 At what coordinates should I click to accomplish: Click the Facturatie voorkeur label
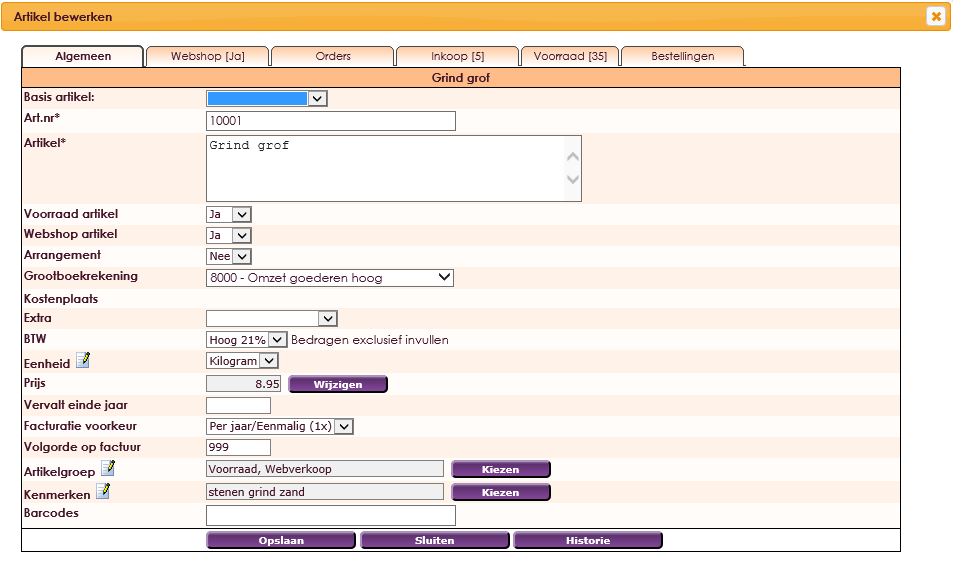[80, 426]
